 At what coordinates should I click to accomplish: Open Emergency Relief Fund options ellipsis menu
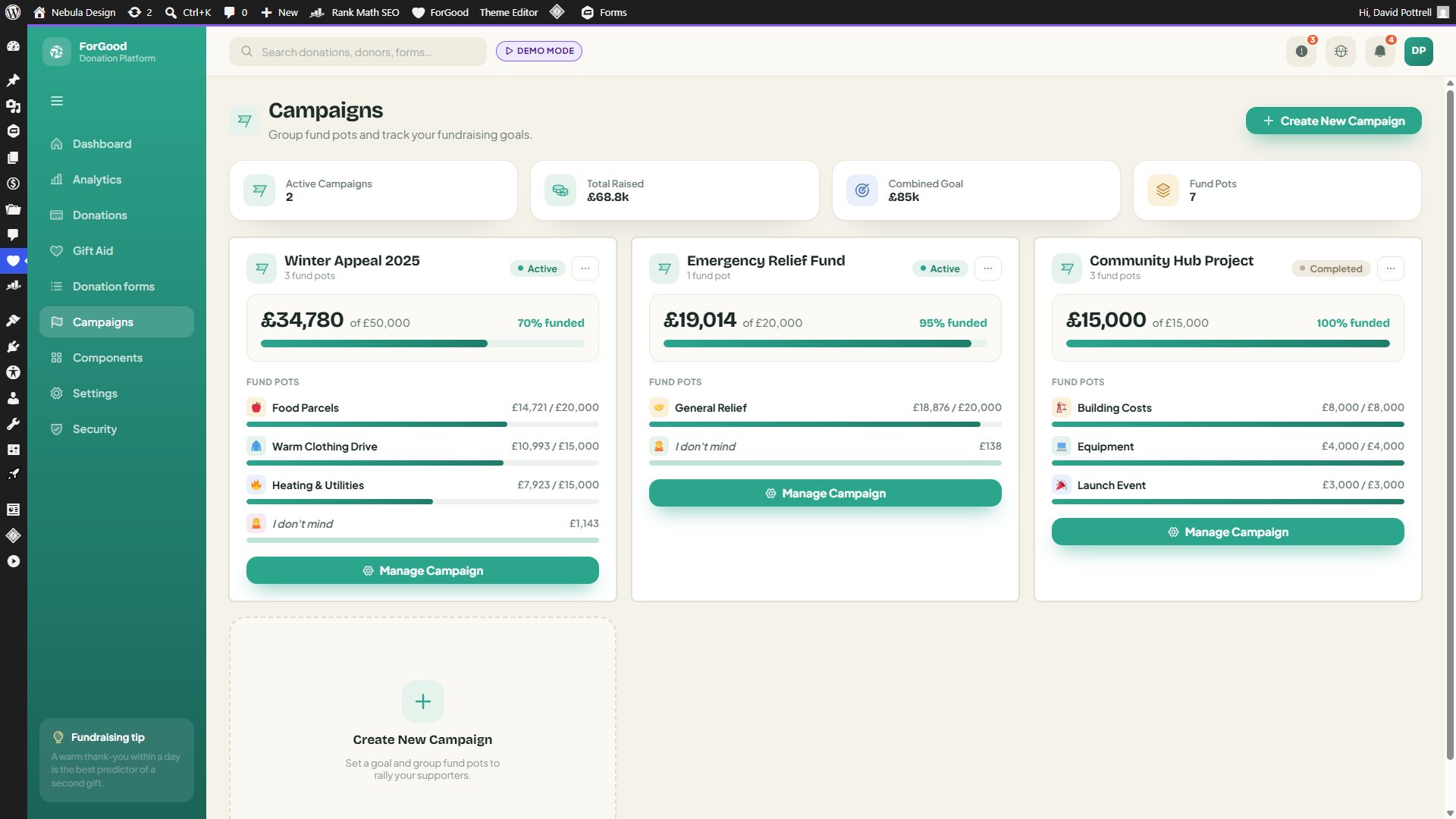tap(988, 268)
